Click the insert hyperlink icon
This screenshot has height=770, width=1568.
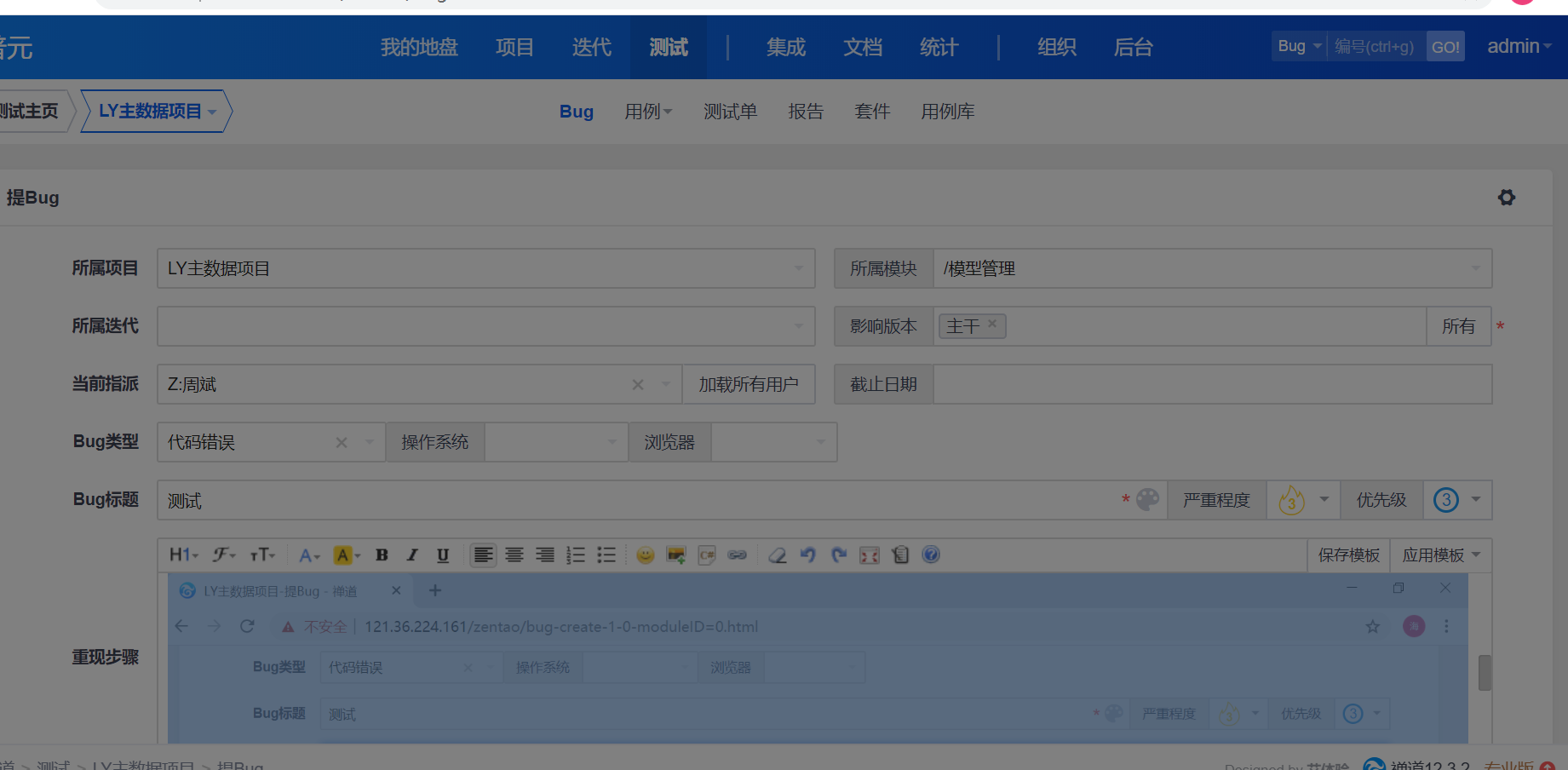738,555
